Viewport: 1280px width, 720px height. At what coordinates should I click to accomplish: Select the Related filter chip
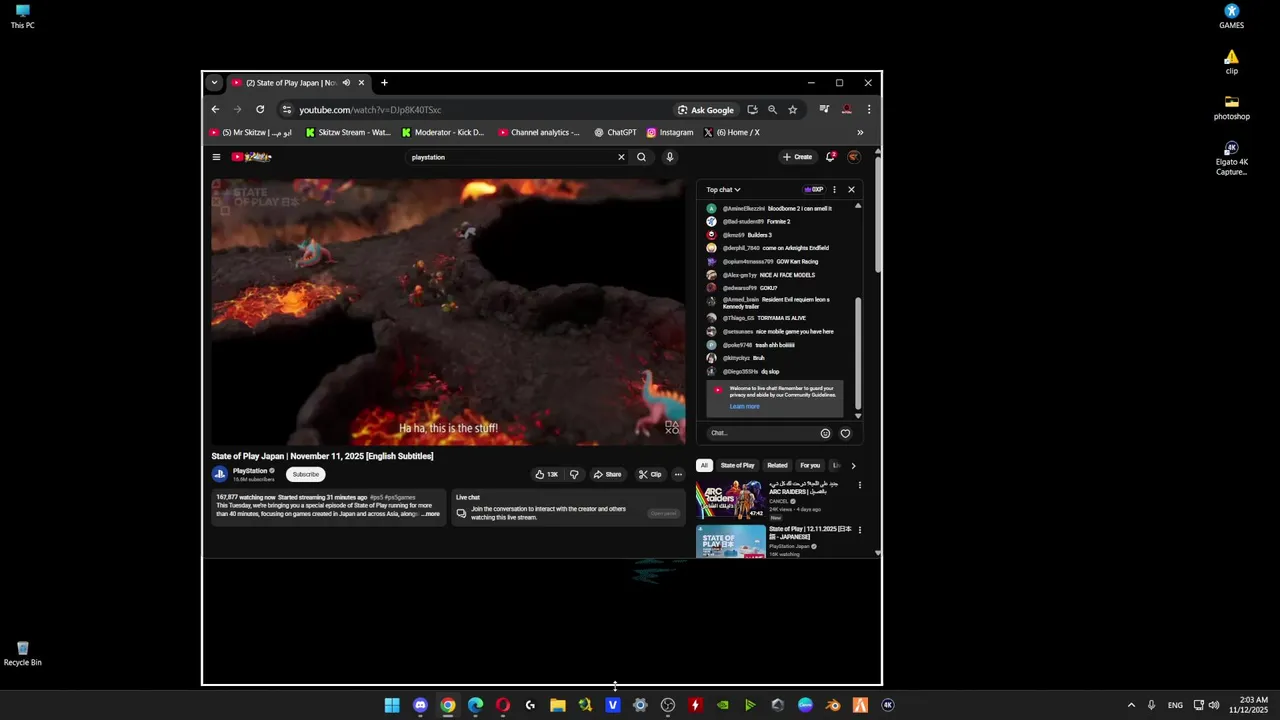pyautogui.click(x=777, y=465)
